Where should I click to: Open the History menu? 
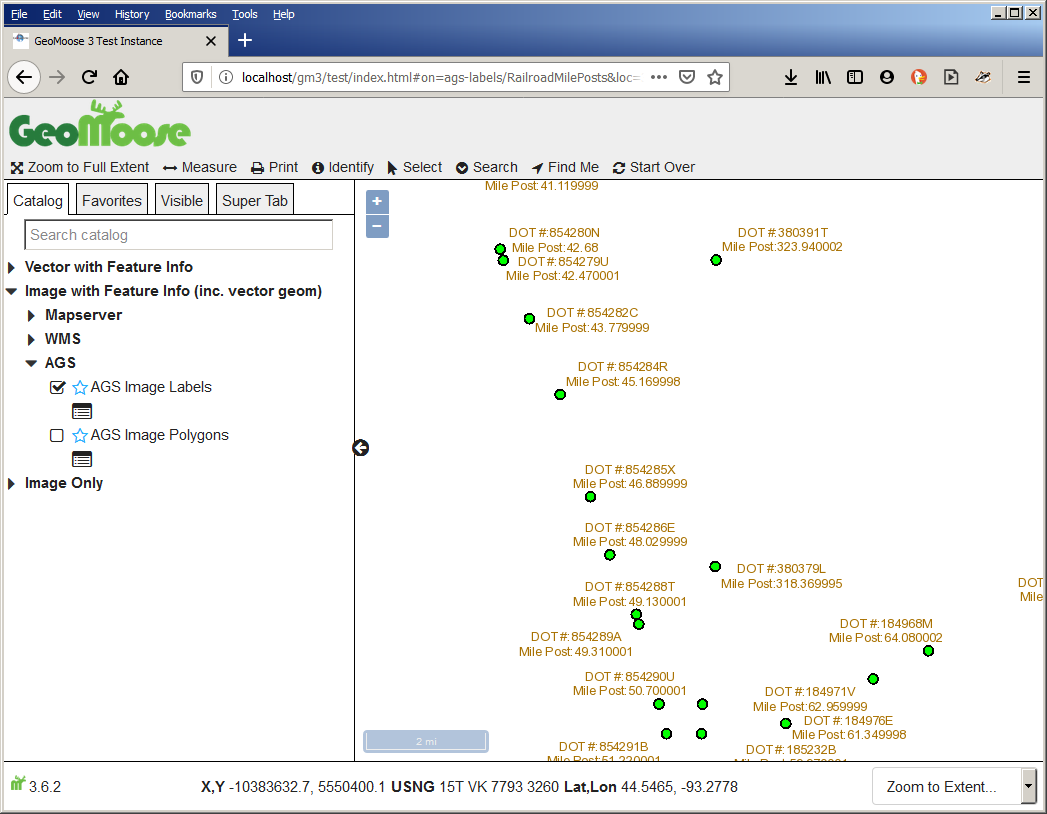pos(132,14)
